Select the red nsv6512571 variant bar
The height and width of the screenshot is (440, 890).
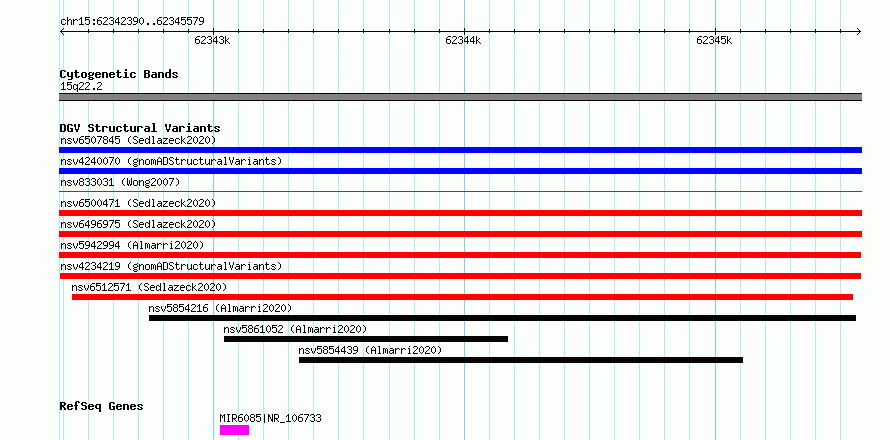tap(463, 297)
